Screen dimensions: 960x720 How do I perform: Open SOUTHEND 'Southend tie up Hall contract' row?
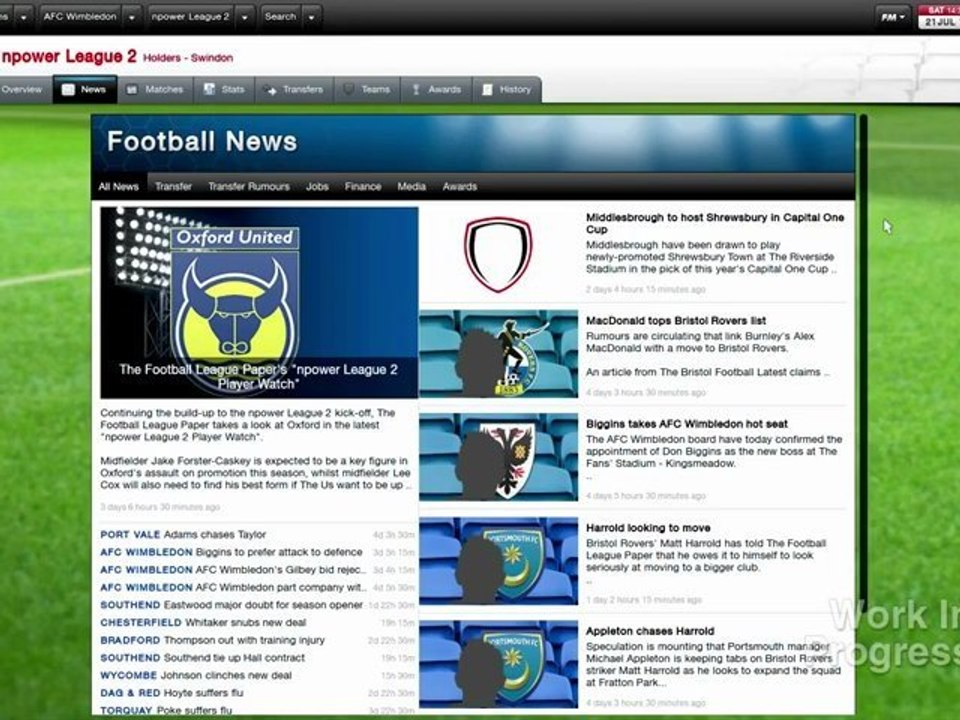pos(257,658)
